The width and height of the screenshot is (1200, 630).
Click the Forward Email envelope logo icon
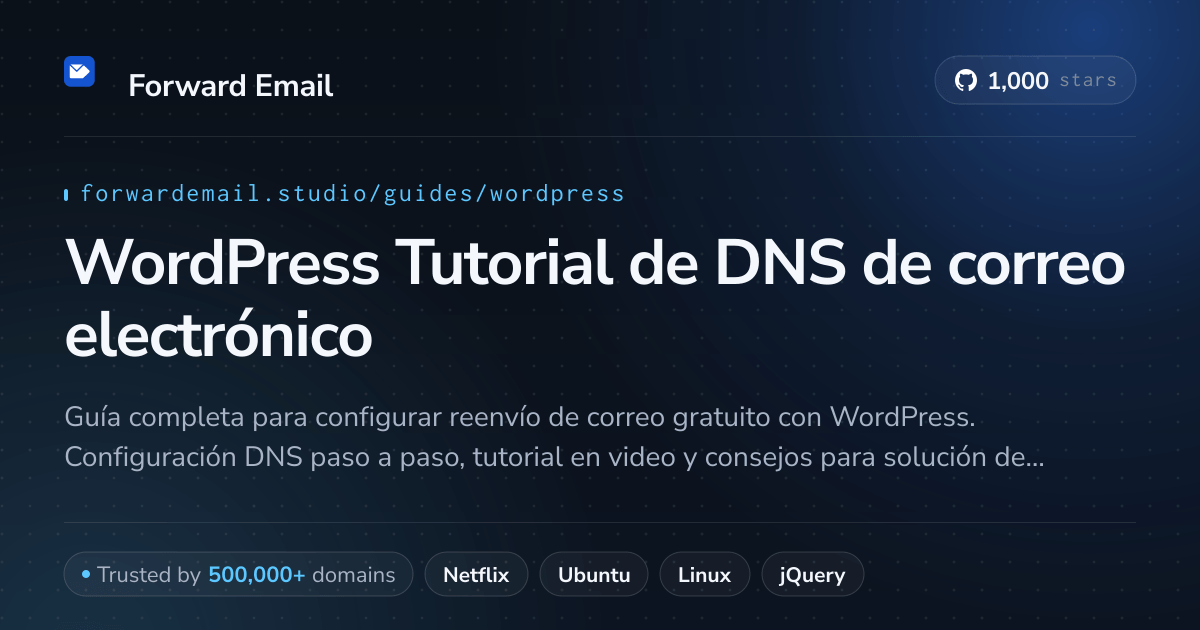tap(79, 71)
